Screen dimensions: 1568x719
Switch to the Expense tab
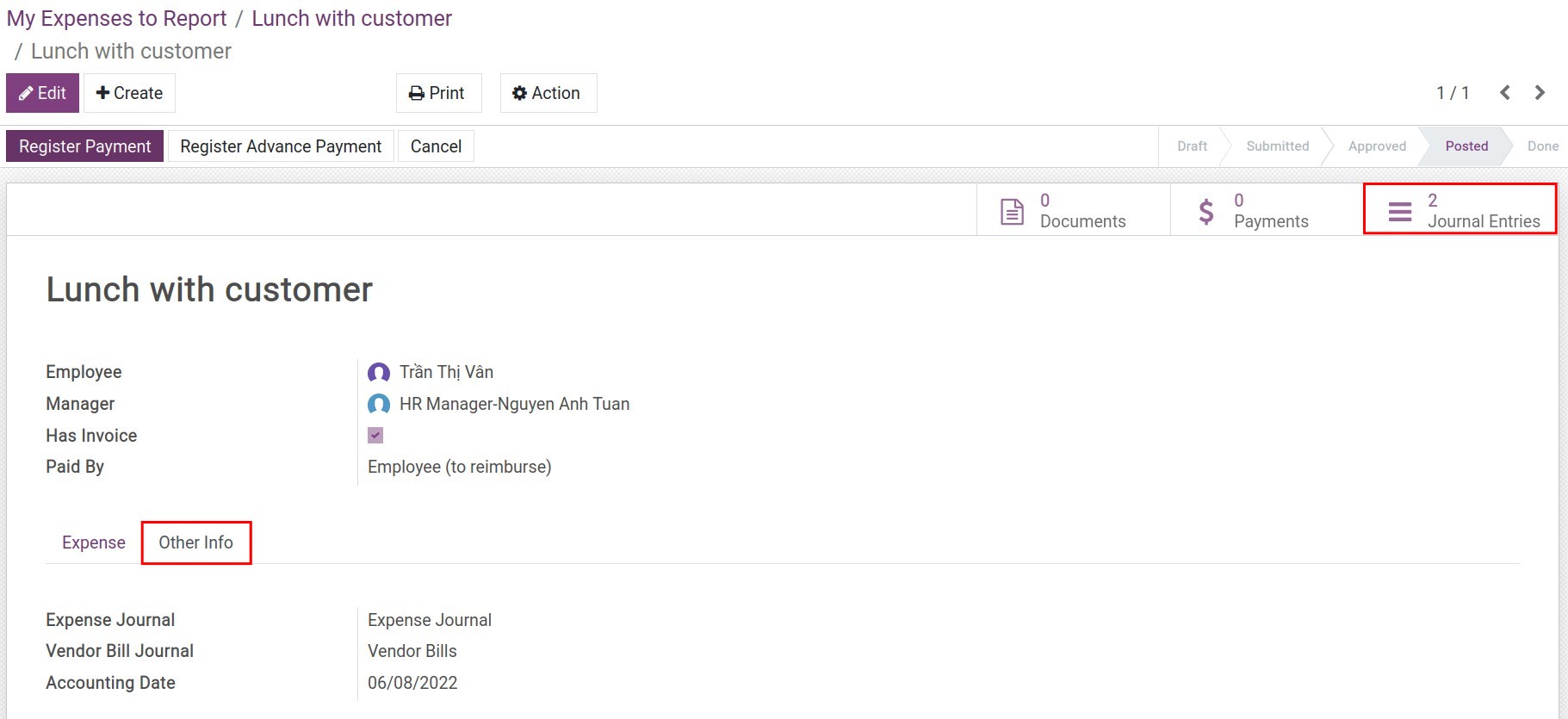pos(94,542)
